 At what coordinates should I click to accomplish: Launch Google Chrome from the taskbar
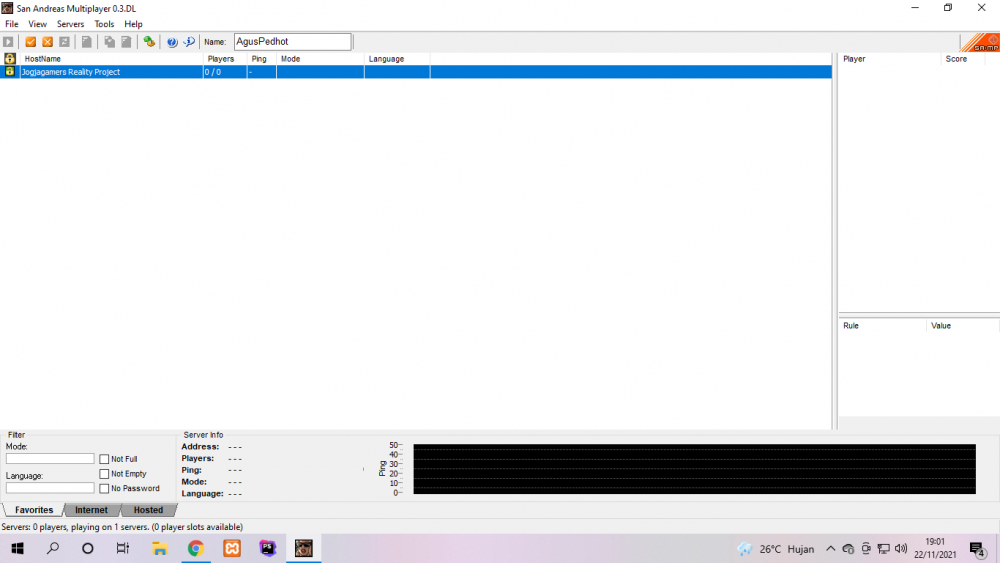pyautogui.click(x=196, y=548)
